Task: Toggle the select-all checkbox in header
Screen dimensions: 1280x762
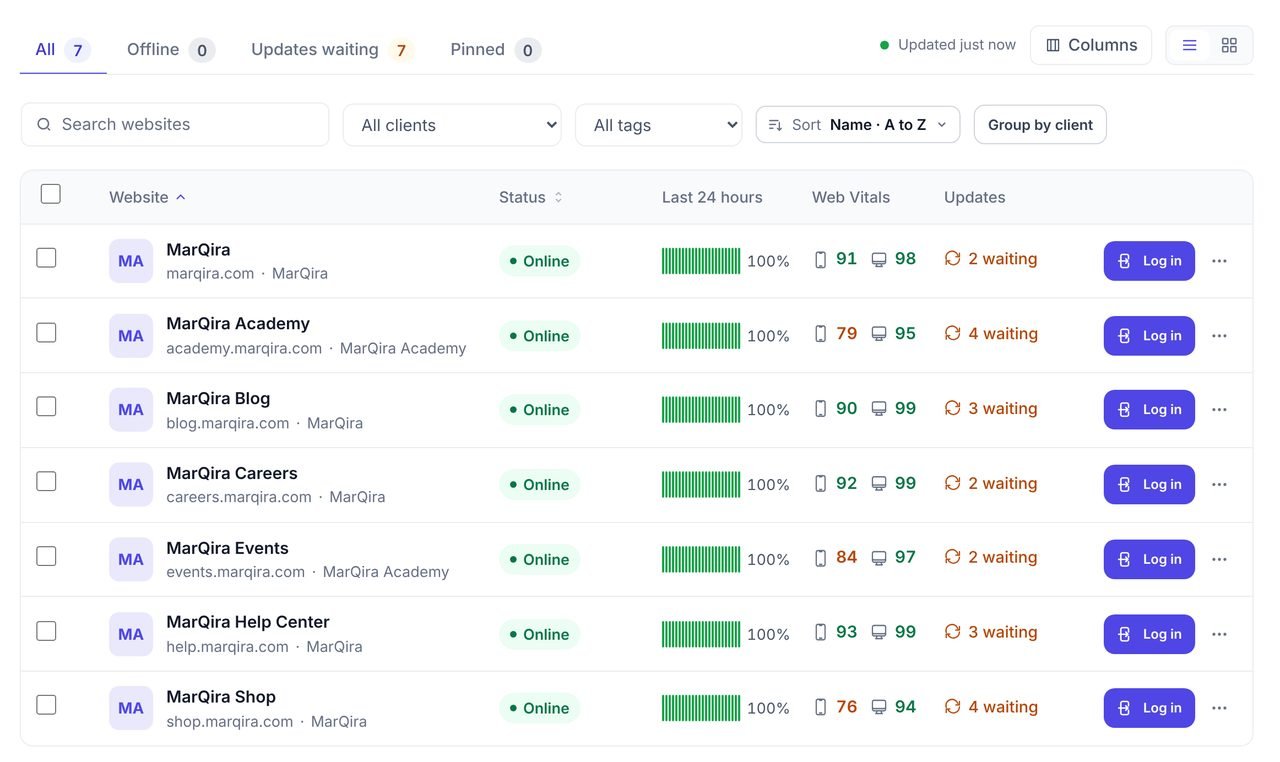Action: (x=51, y=194)
